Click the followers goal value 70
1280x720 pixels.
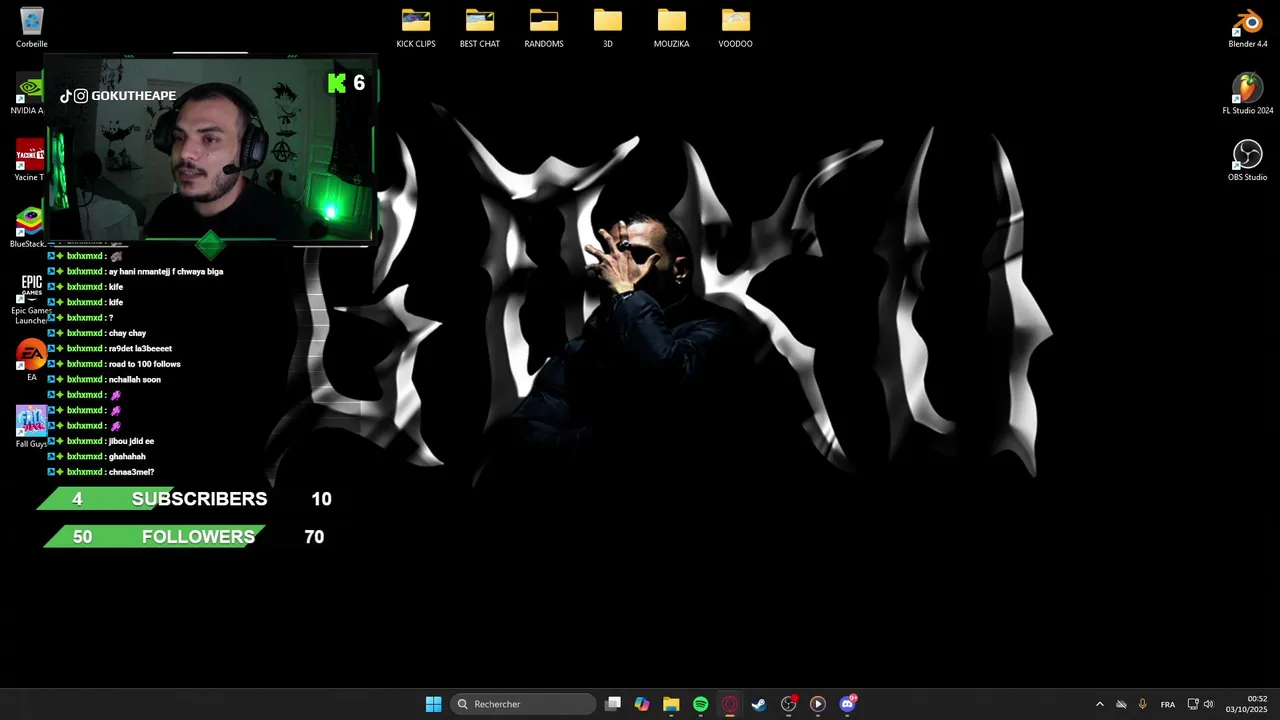pos(314,537)
